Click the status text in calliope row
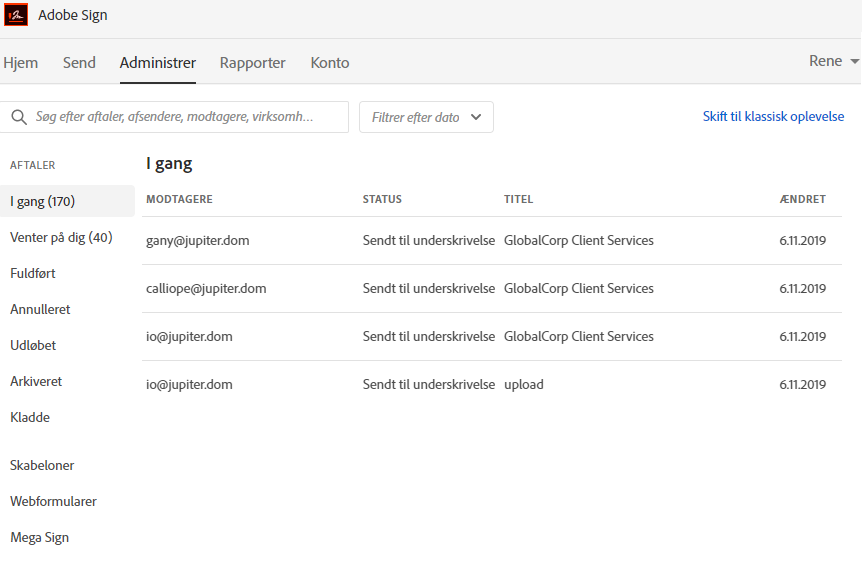The height and width of the screenshot is (583, 862). click(x=429, y=288)
